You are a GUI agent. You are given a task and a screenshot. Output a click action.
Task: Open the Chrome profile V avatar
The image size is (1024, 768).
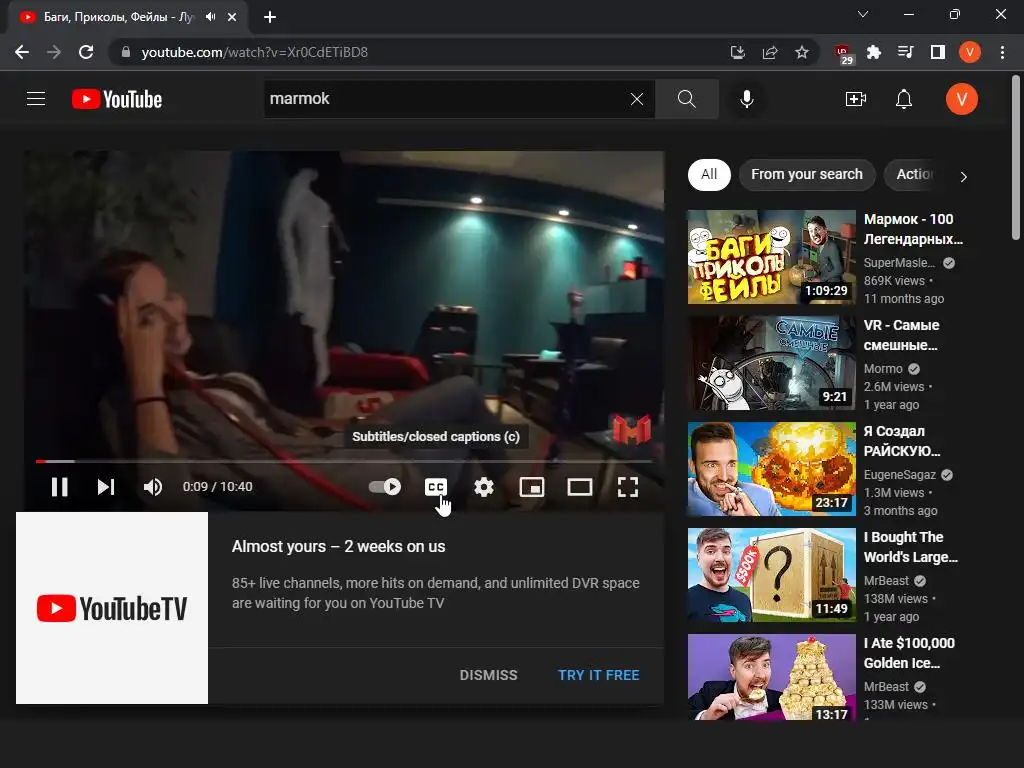(x=969, y=52)
